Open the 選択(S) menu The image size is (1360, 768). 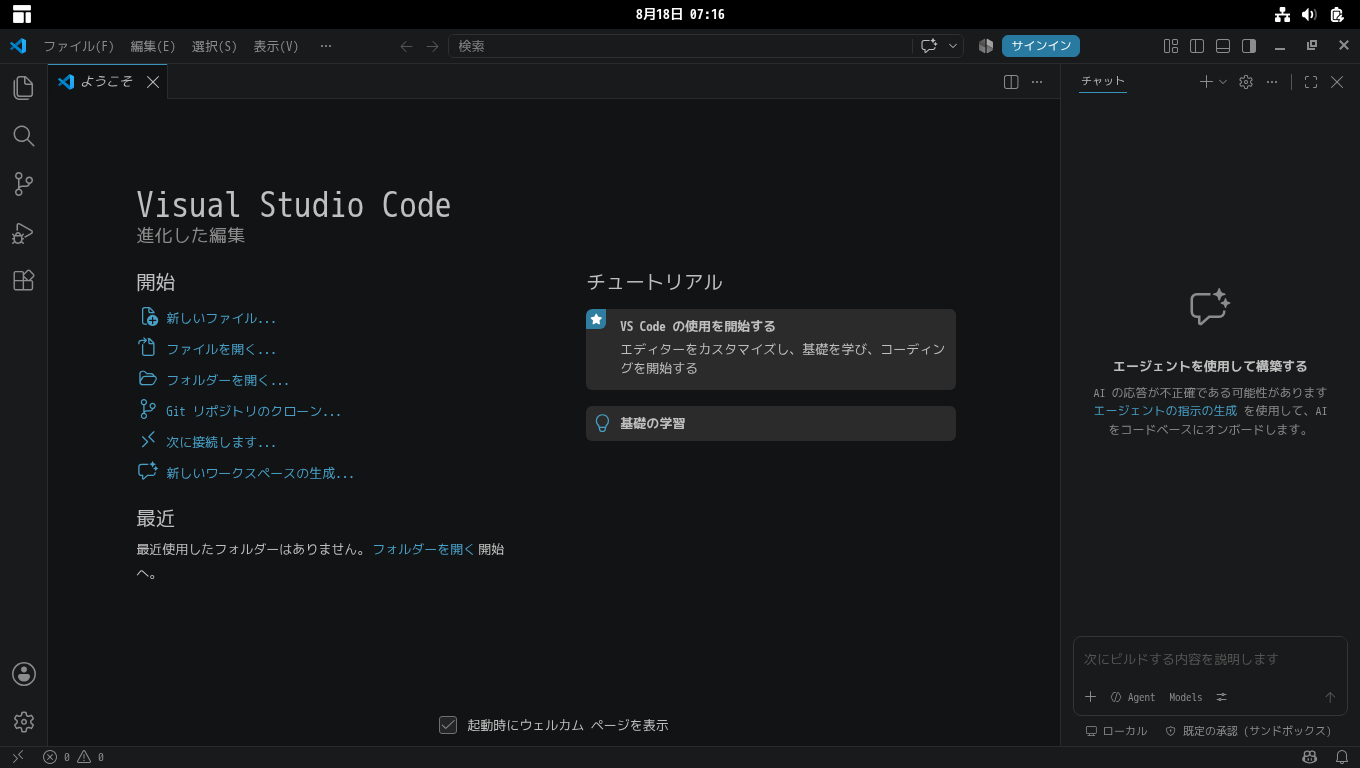tap(214, 46)
